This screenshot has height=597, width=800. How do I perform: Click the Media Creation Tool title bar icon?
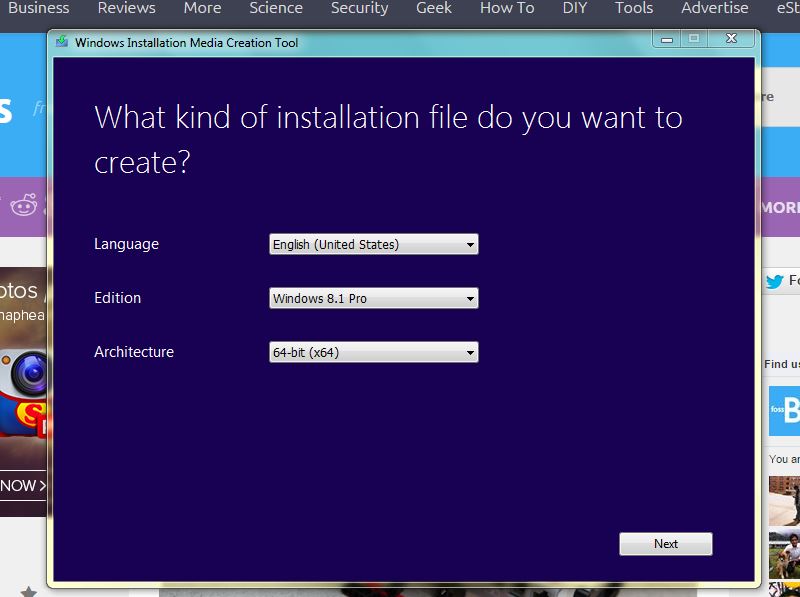[x=62, y=43]
